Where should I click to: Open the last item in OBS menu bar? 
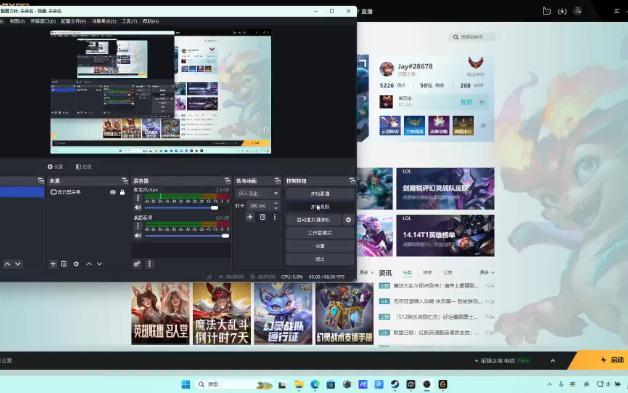click(x=151, y=21)
